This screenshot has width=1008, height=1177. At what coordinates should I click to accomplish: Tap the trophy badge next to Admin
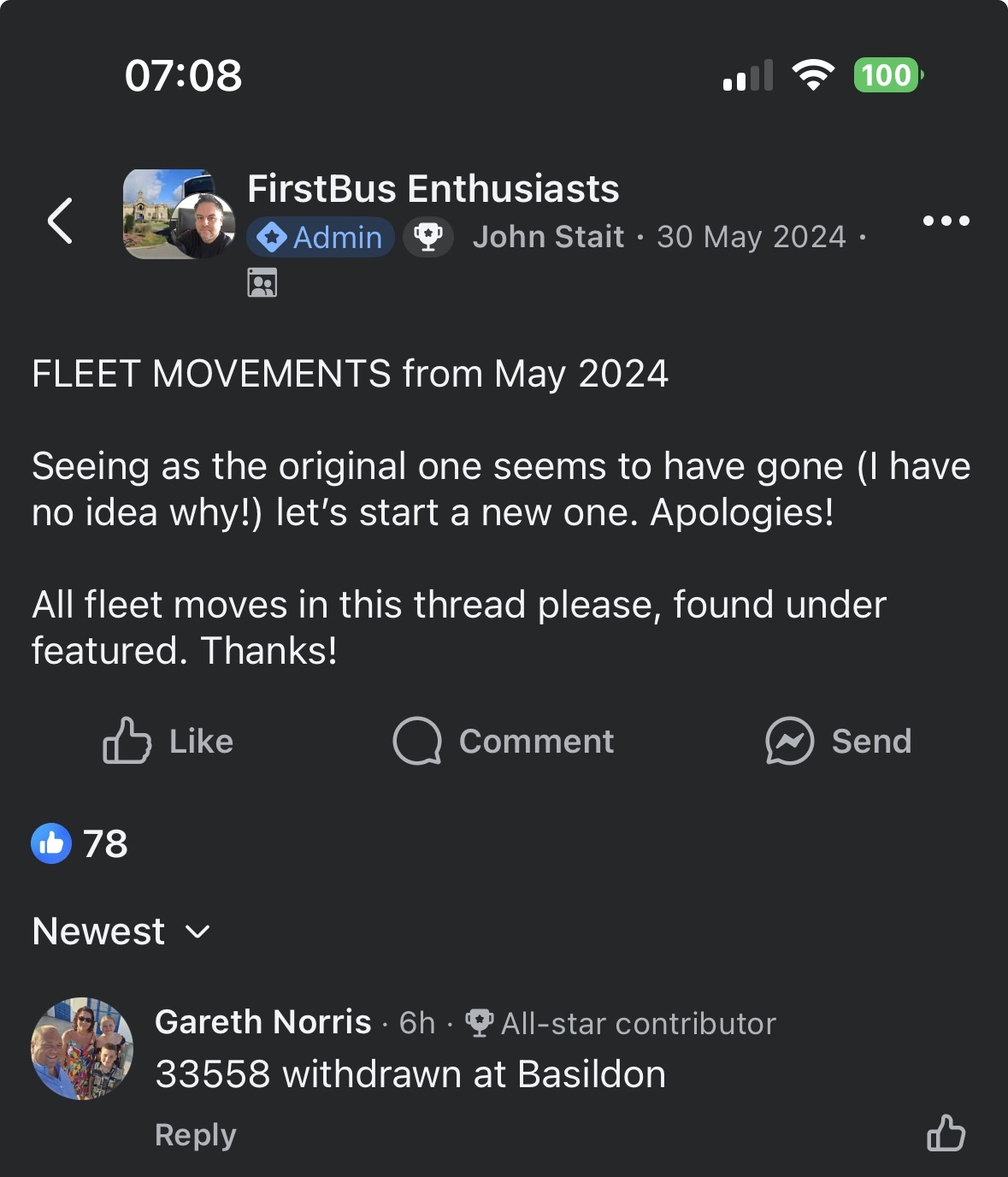point(428,237)
